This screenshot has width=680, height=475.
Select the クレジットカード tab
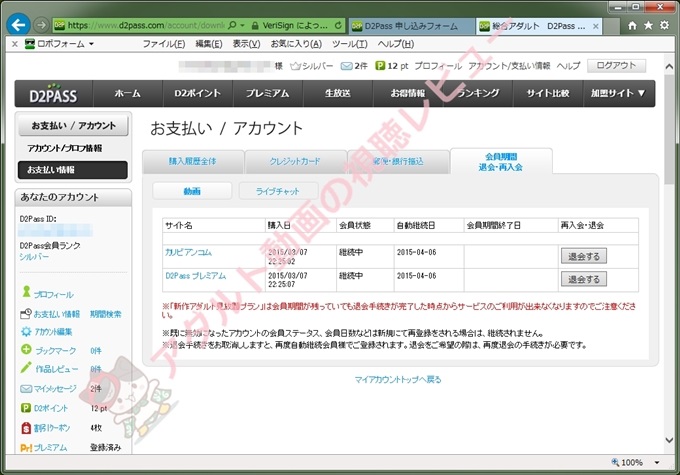point(295,161)
